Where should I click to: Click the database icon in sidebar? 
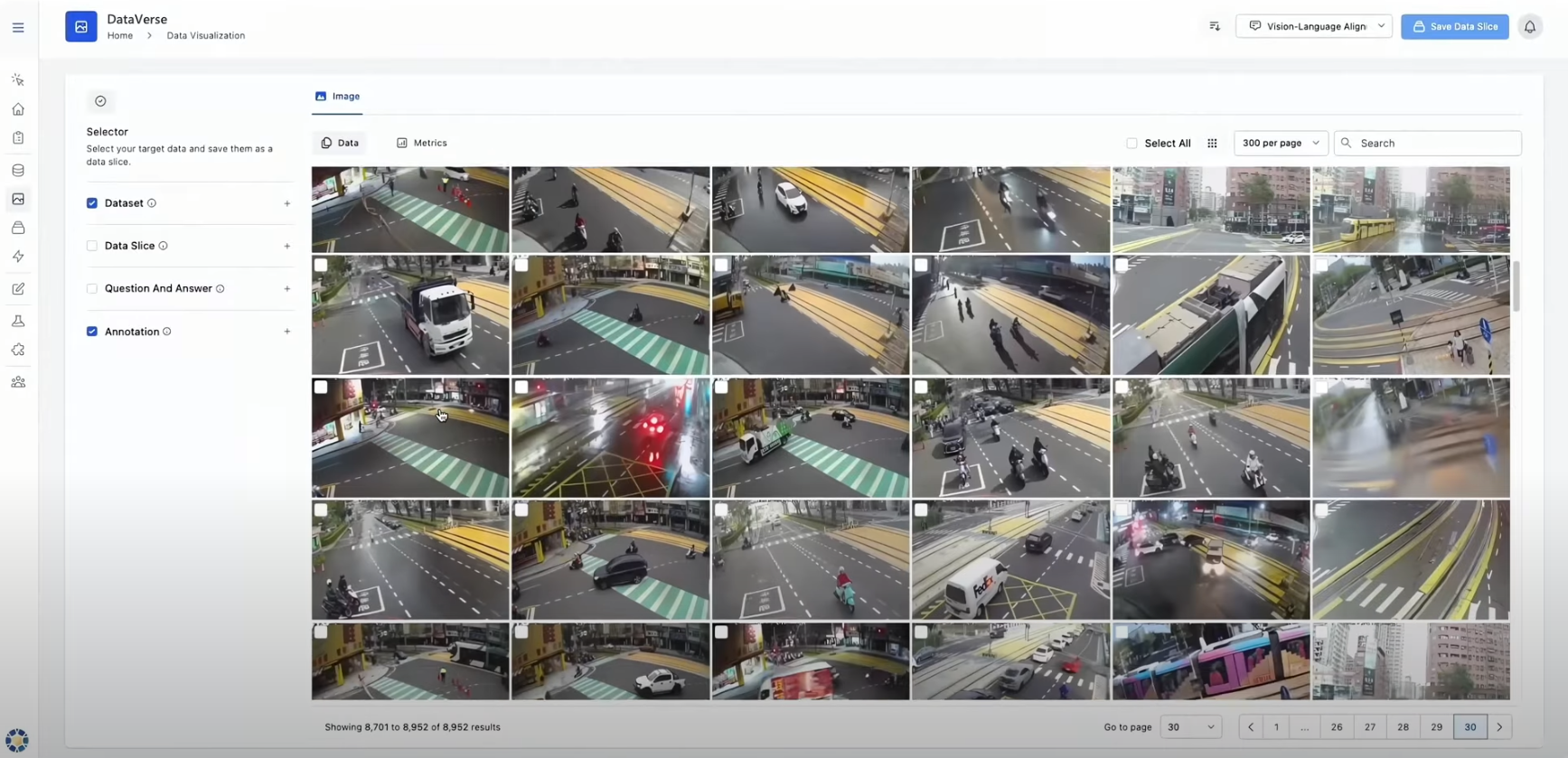[18, 170]
